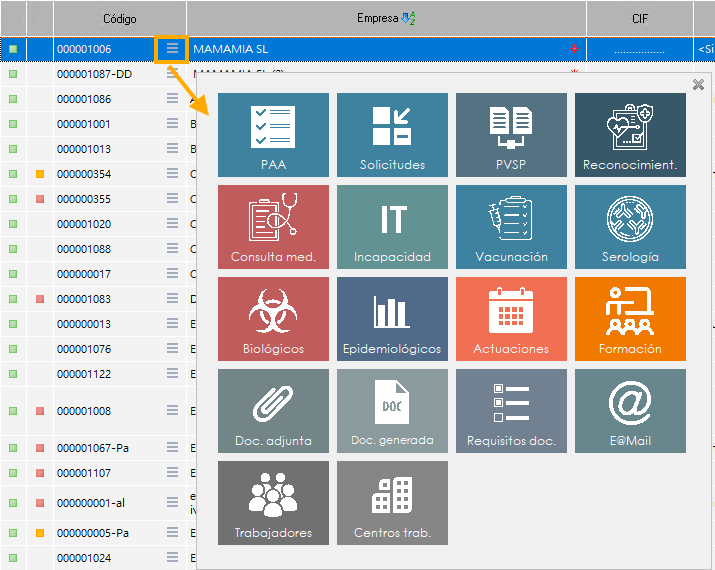
Task: Open the Formación training tile
Action: click(630, 319)
